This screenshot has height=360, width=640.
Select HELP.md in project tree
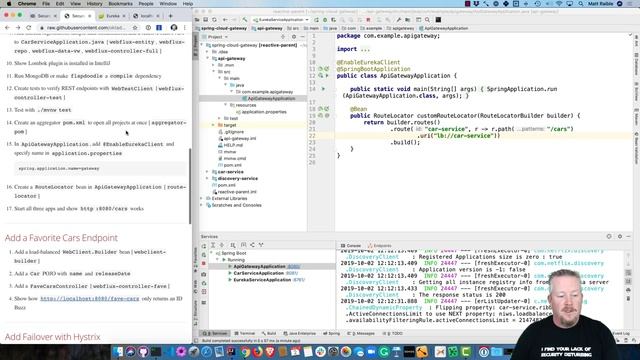pos(230,145)
